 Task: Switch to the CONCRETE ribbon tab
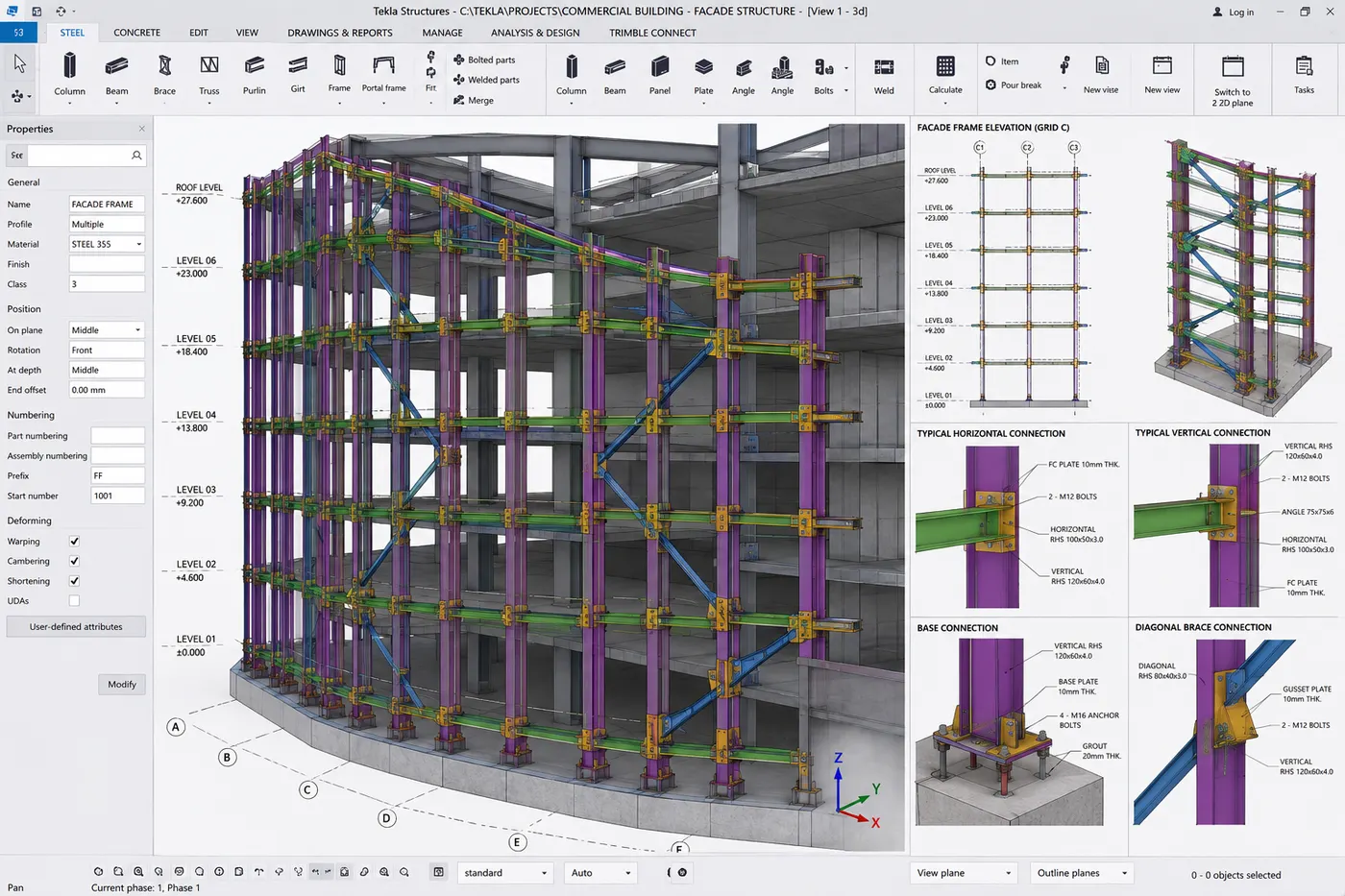click(x=136, y=33)
